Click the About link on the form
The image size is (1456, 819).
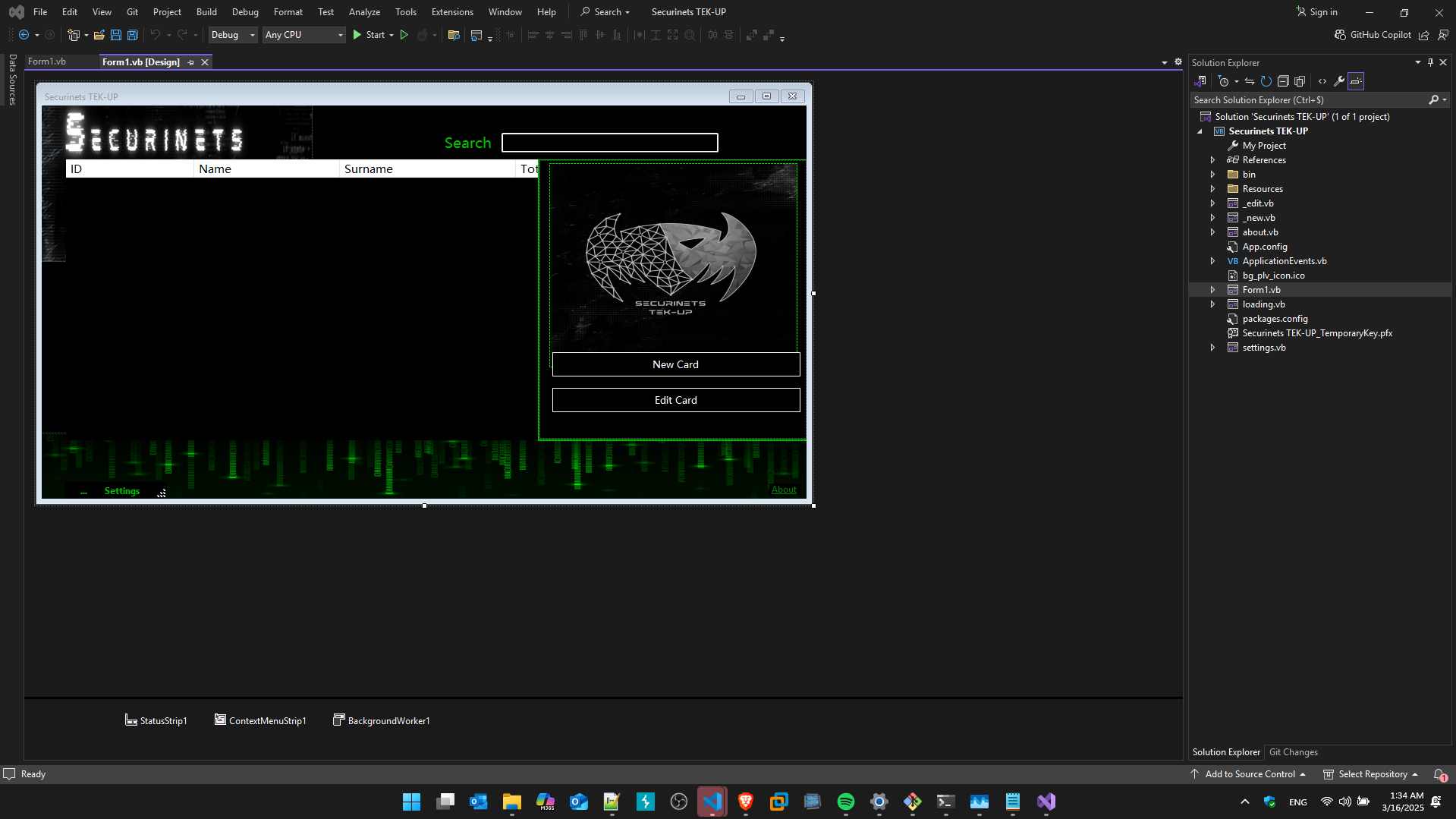tap(784, 490)
